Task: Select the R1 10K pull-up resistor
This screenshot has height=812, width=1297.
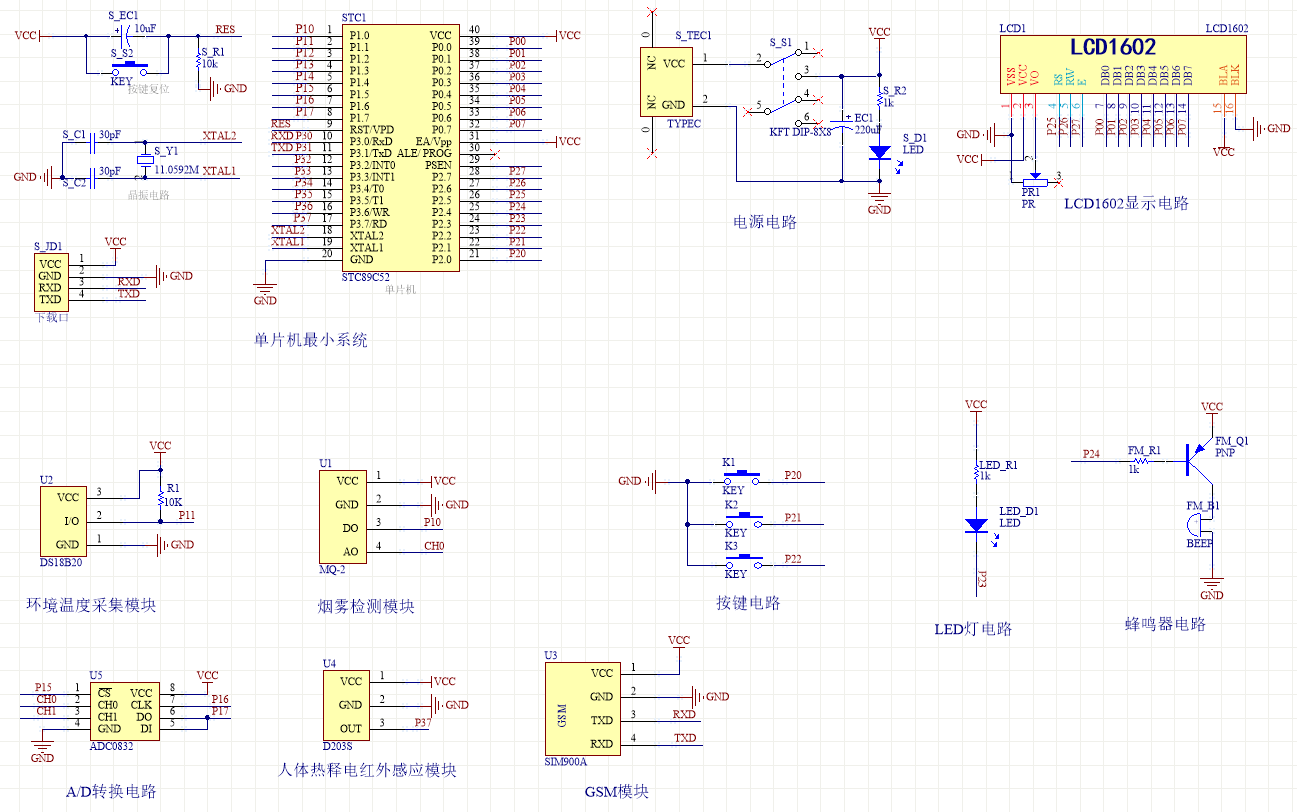Action: tap(160, 496)
